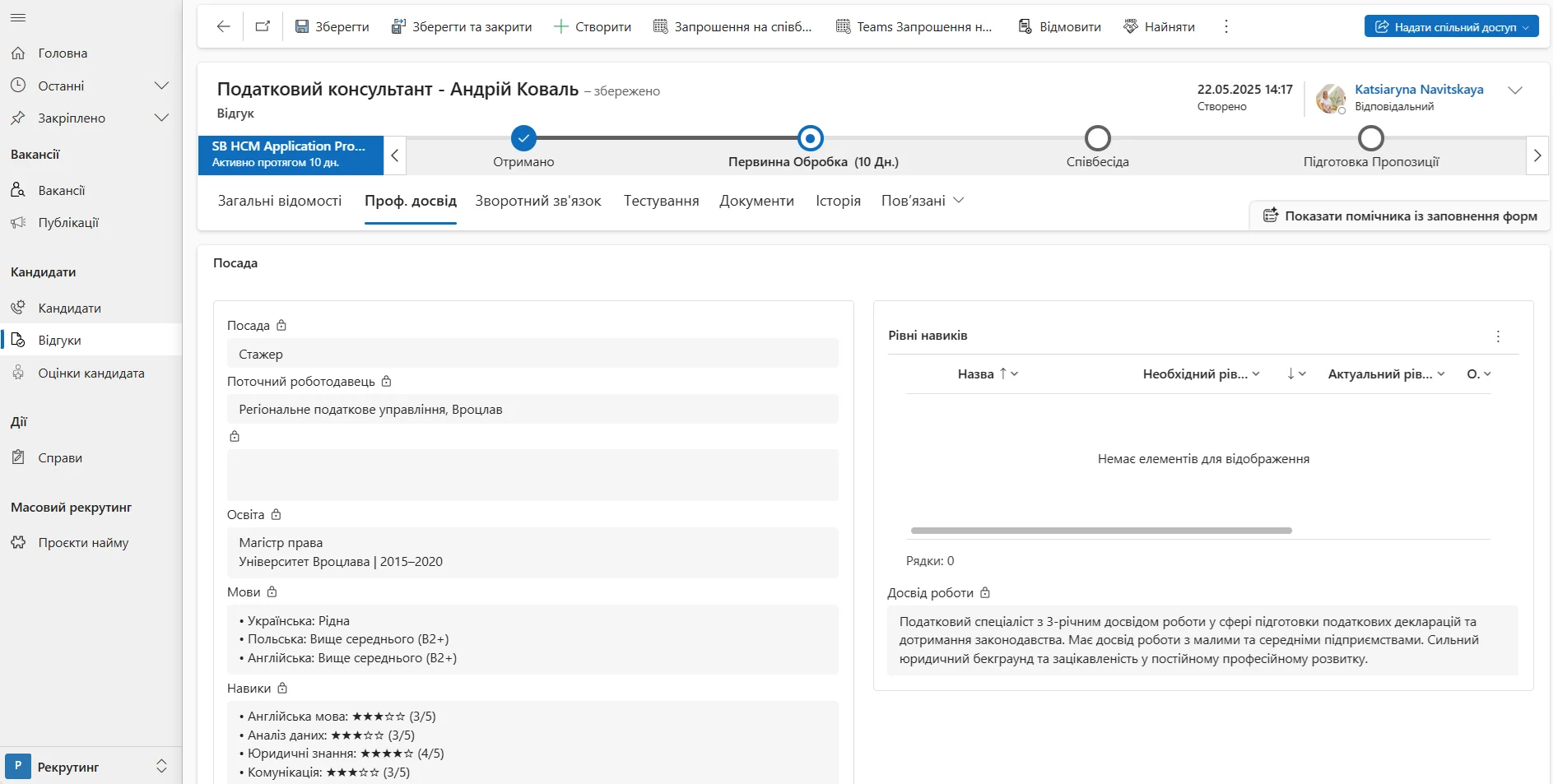This screenshot has height=784, width=1553.
Task: Select the Співбесіда stage circle
Action: click(1097, 138)
